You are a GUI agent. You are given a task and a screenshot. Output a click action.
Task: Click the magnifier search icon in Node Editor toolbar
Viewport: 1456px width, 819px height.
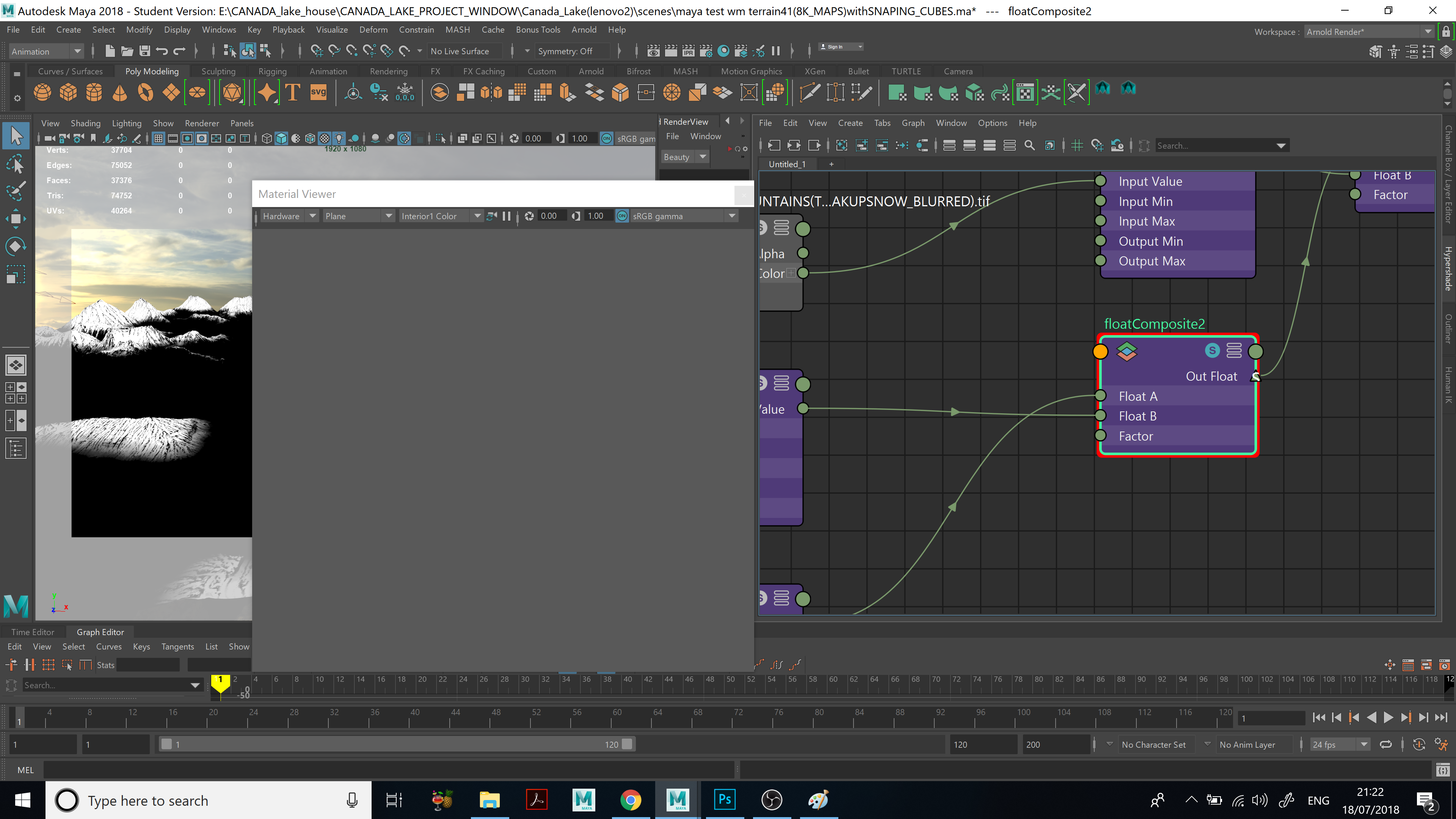[1029, 145]
